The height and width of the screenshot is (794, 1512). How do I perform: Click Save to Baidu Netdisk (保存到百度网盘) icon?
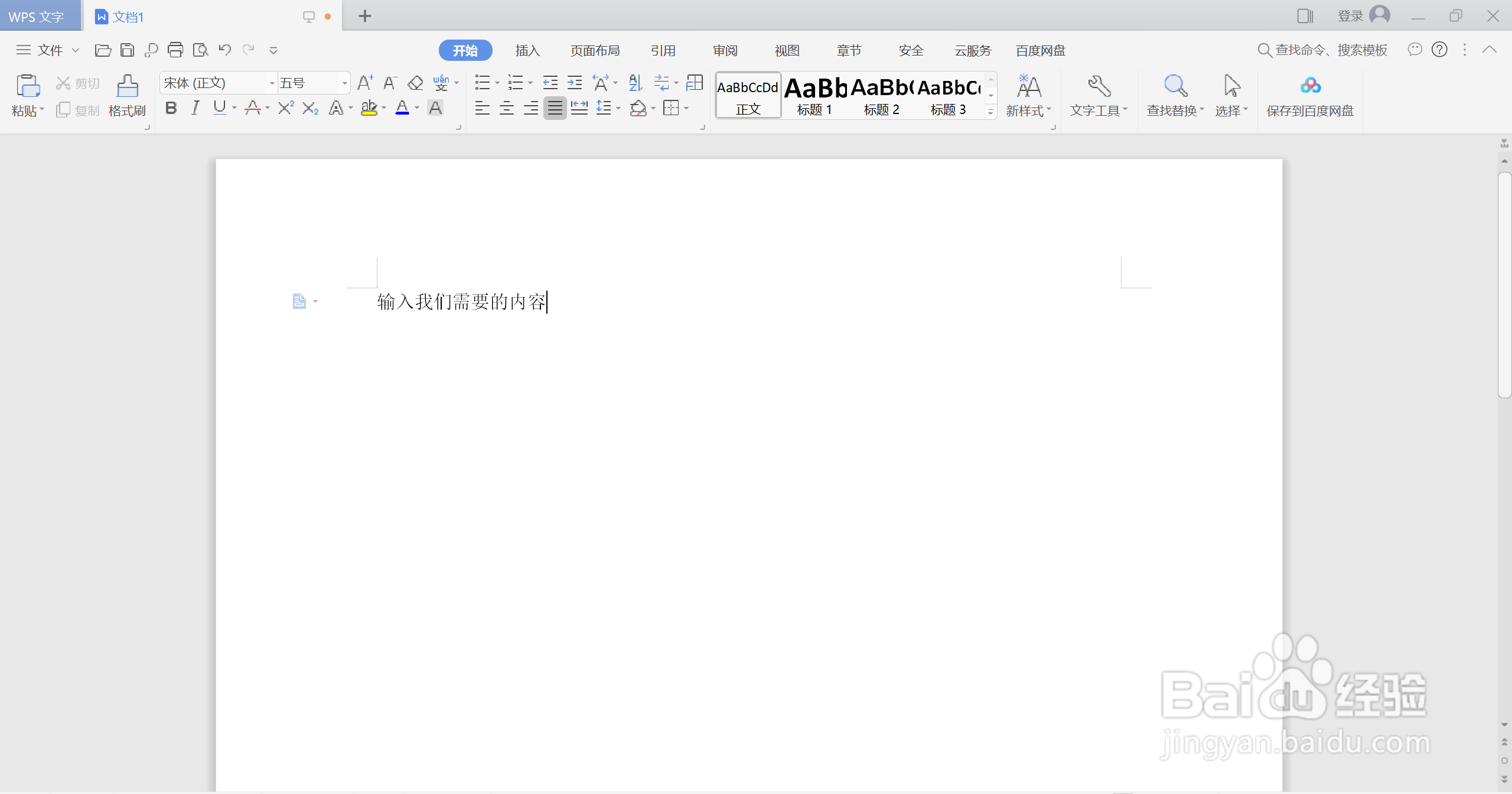click(x=1310, y=87)
